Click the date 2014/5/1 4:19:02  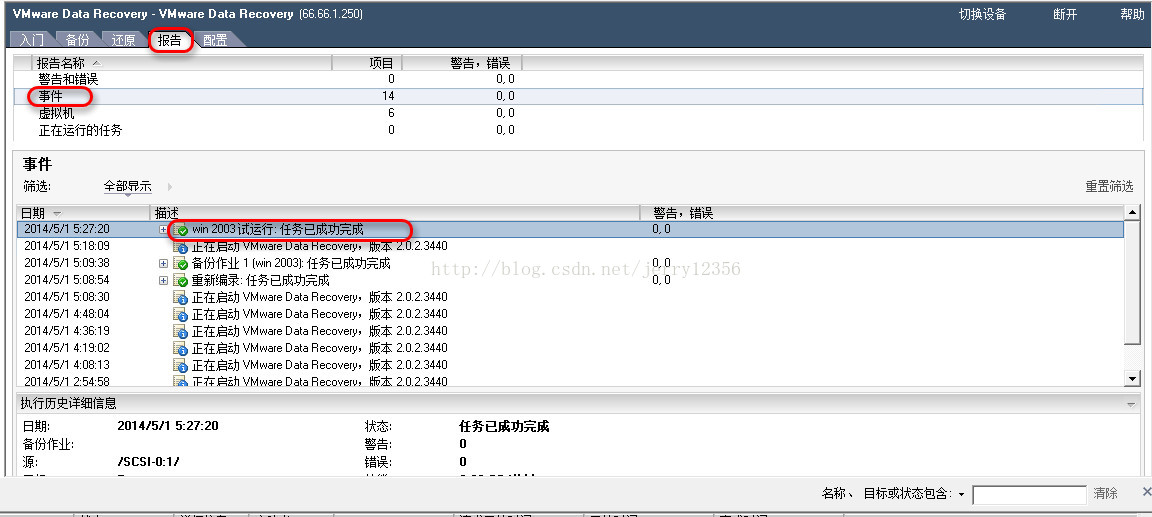click(67, 347)
